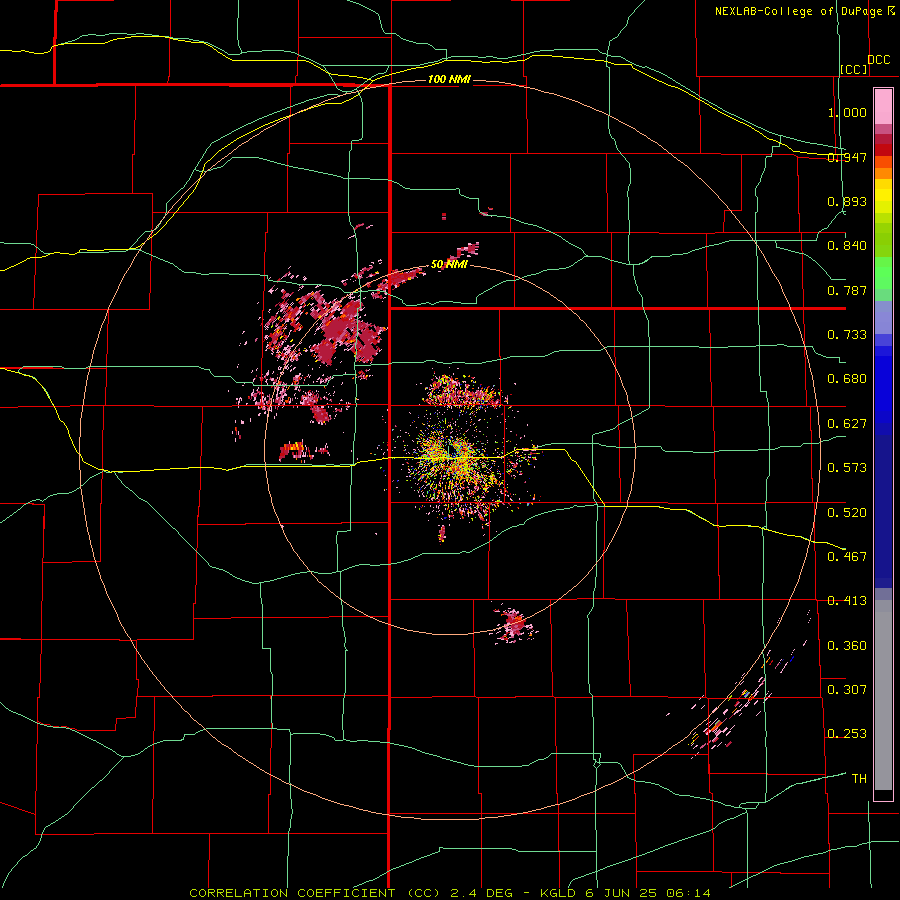The height and width of the screenshot is (900, 900).
Task: Select the light pink swatch at the color bar top
Action: tap(883, 106)
